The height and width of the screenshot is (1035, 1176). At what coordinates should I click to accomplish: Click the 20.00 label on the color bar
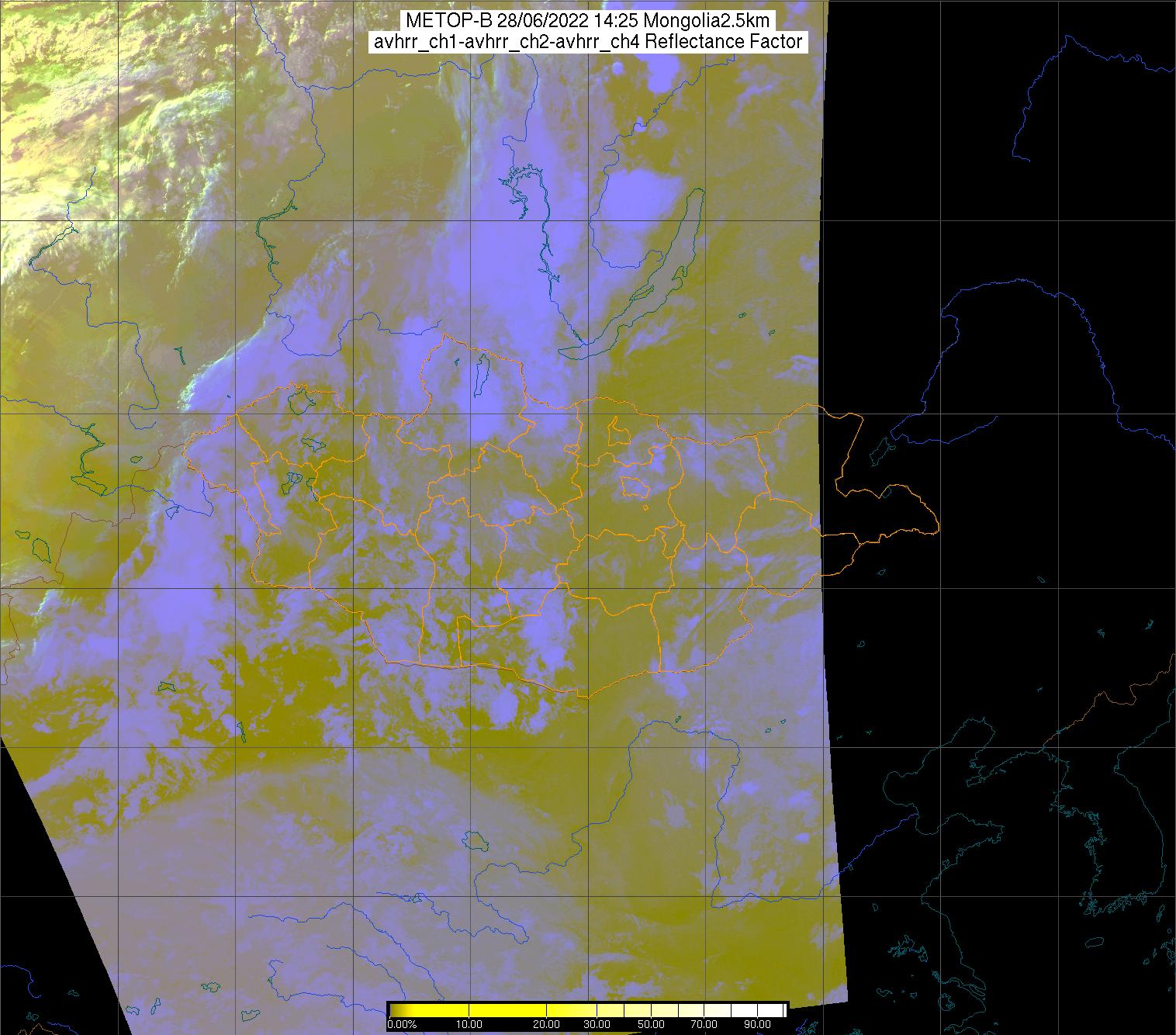(x=547, y=1024)
